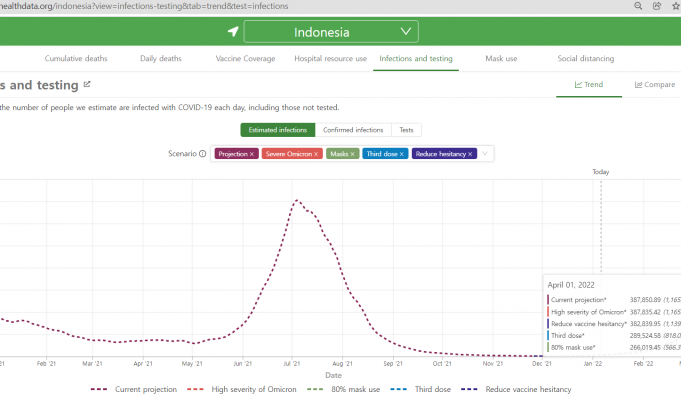Switch to Confirmed infections view

click(x=353, y=130)
